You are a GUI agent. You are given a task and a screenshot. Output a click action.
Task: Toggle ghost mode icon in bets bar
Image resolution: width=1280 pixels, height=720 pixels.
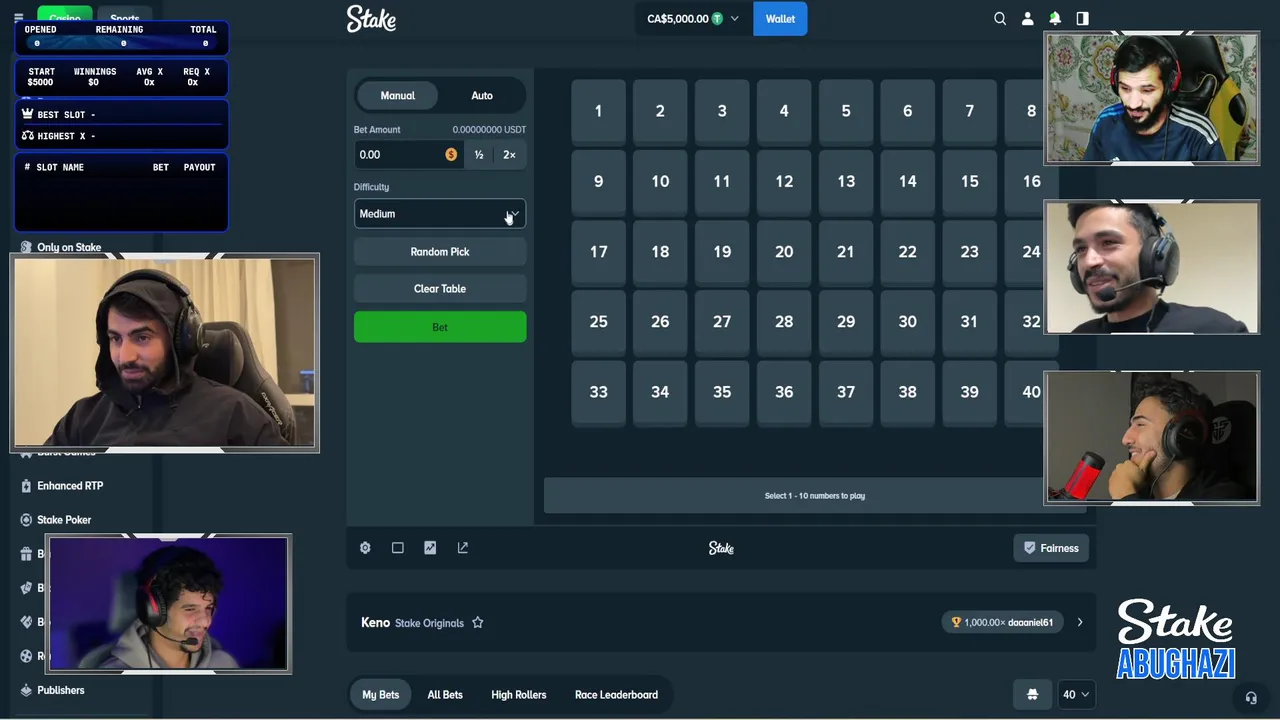tap(1032, 694)
